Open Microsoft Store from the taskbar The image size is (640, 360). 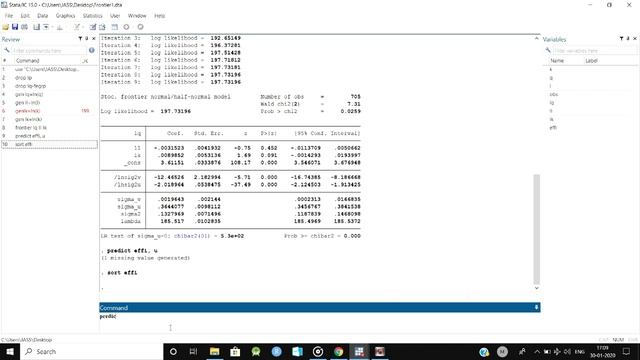pos(235,351)
